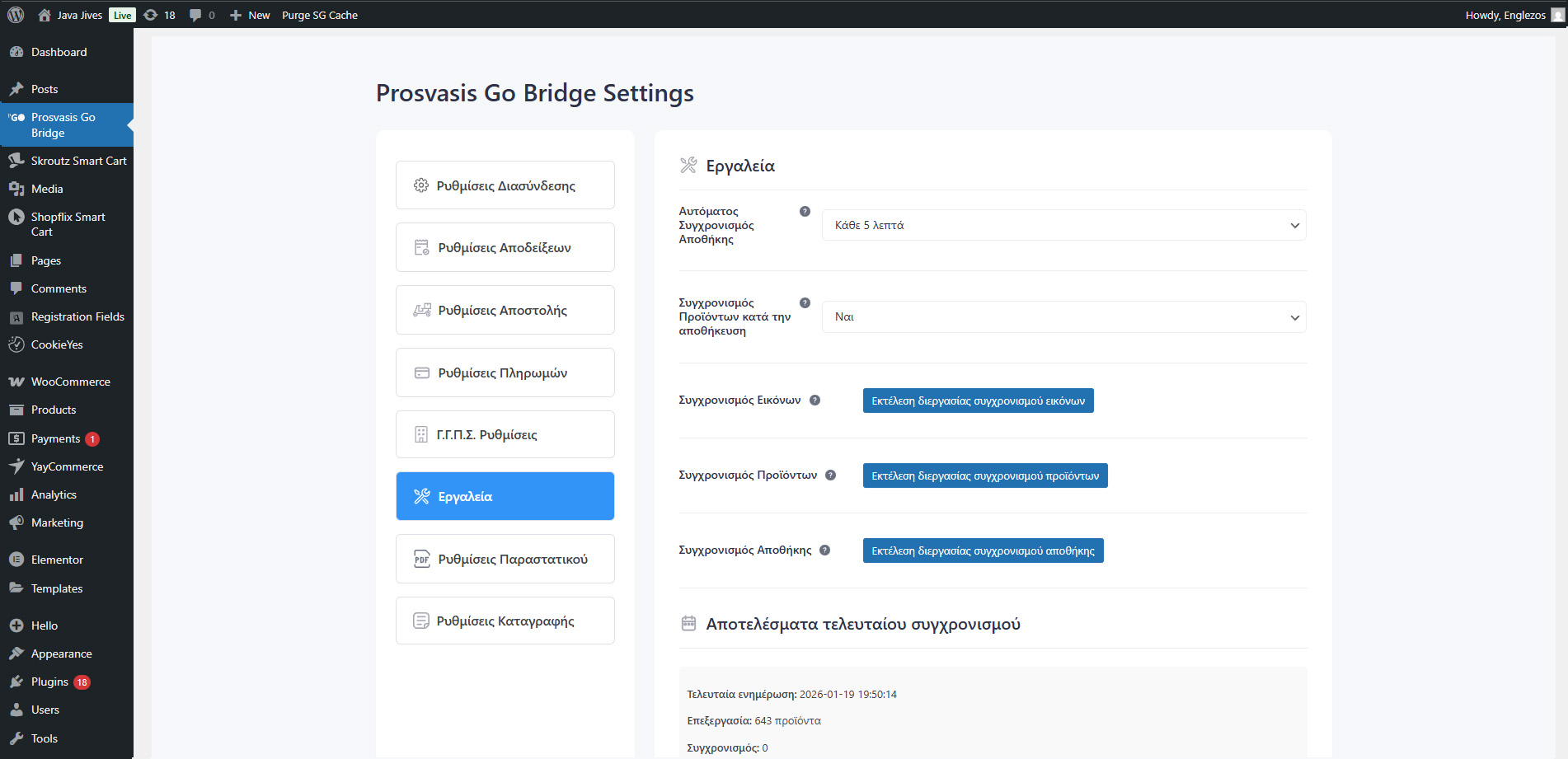
Task: Click help icon next to Συγχρονισμός Εικόνων
Action: [815, 401]
